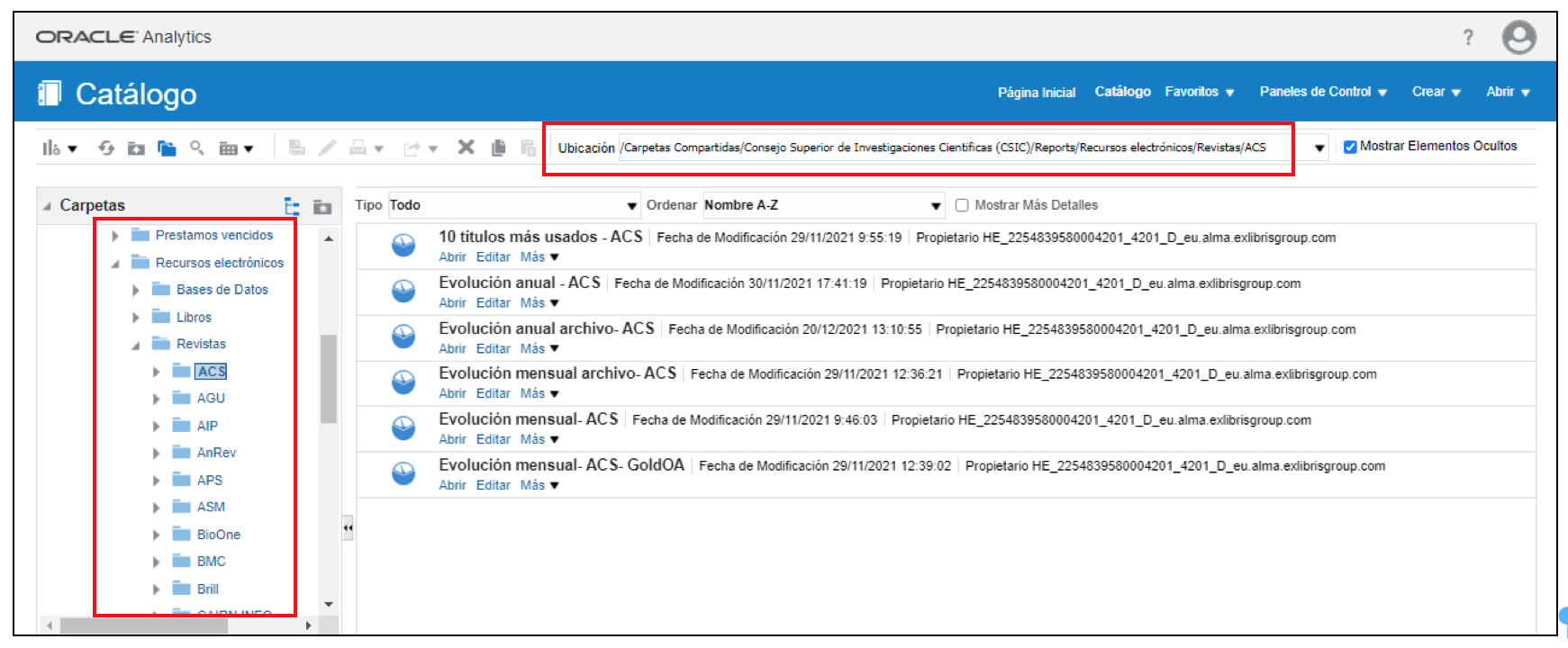Click the Copy icon in toolbar
Viewport: 1568px width, 648px height.
click(x=498, y=148)
